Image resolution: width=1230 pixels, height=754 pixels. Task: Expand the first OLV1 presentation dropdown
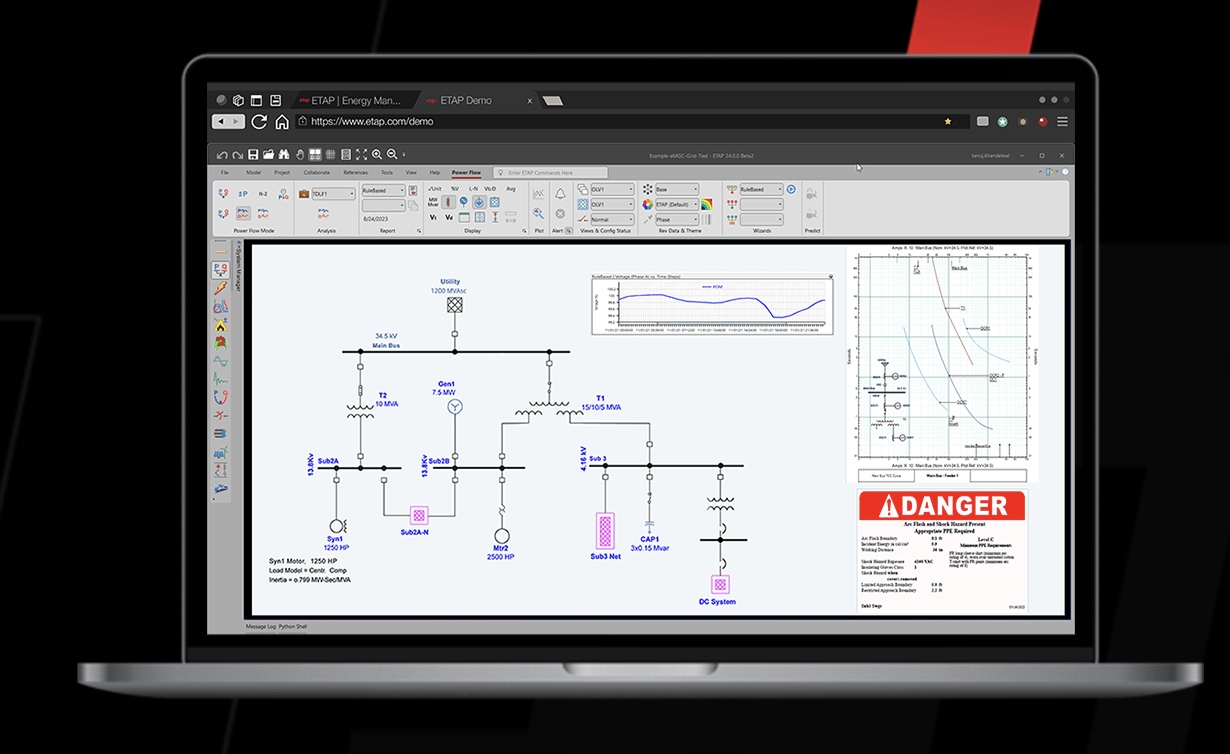pyautogui.click(x=612, y=189)
